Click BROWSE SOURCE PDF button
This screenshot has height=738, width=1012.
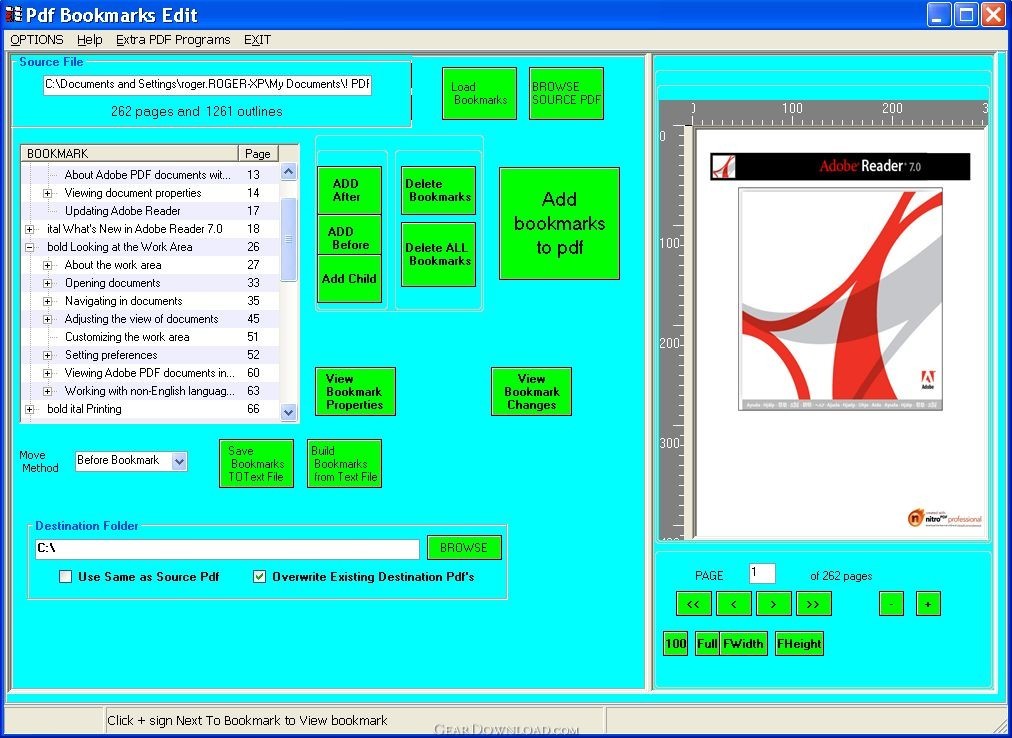(566, 94)
